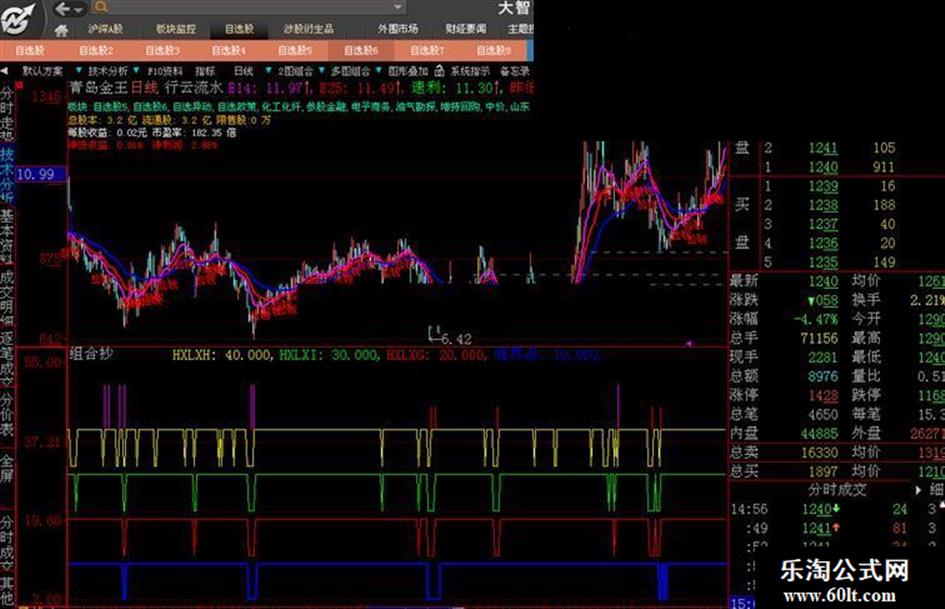Image resolution: width=945 pixels, height=609 pixels.
Task: Switch to the 自选股6 sub-tab
Action: click(x=361, y=51)
